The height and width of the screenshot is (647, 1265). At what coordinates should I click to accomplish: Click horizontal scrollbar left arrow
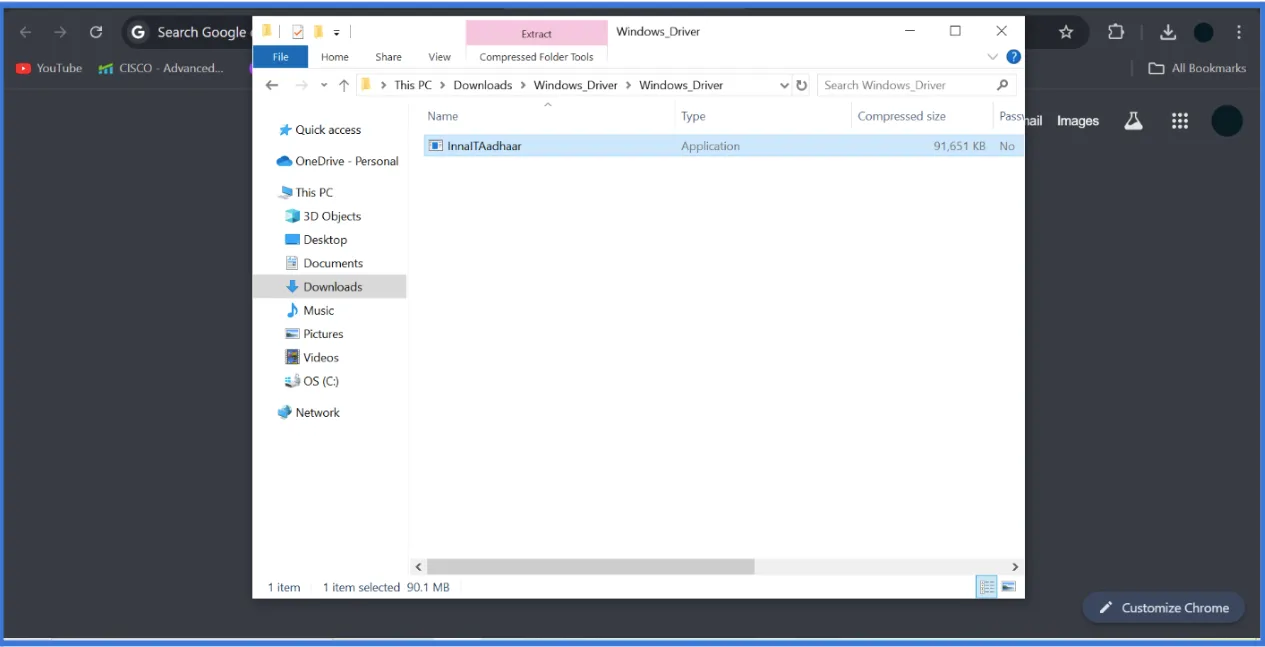point(419,566)
